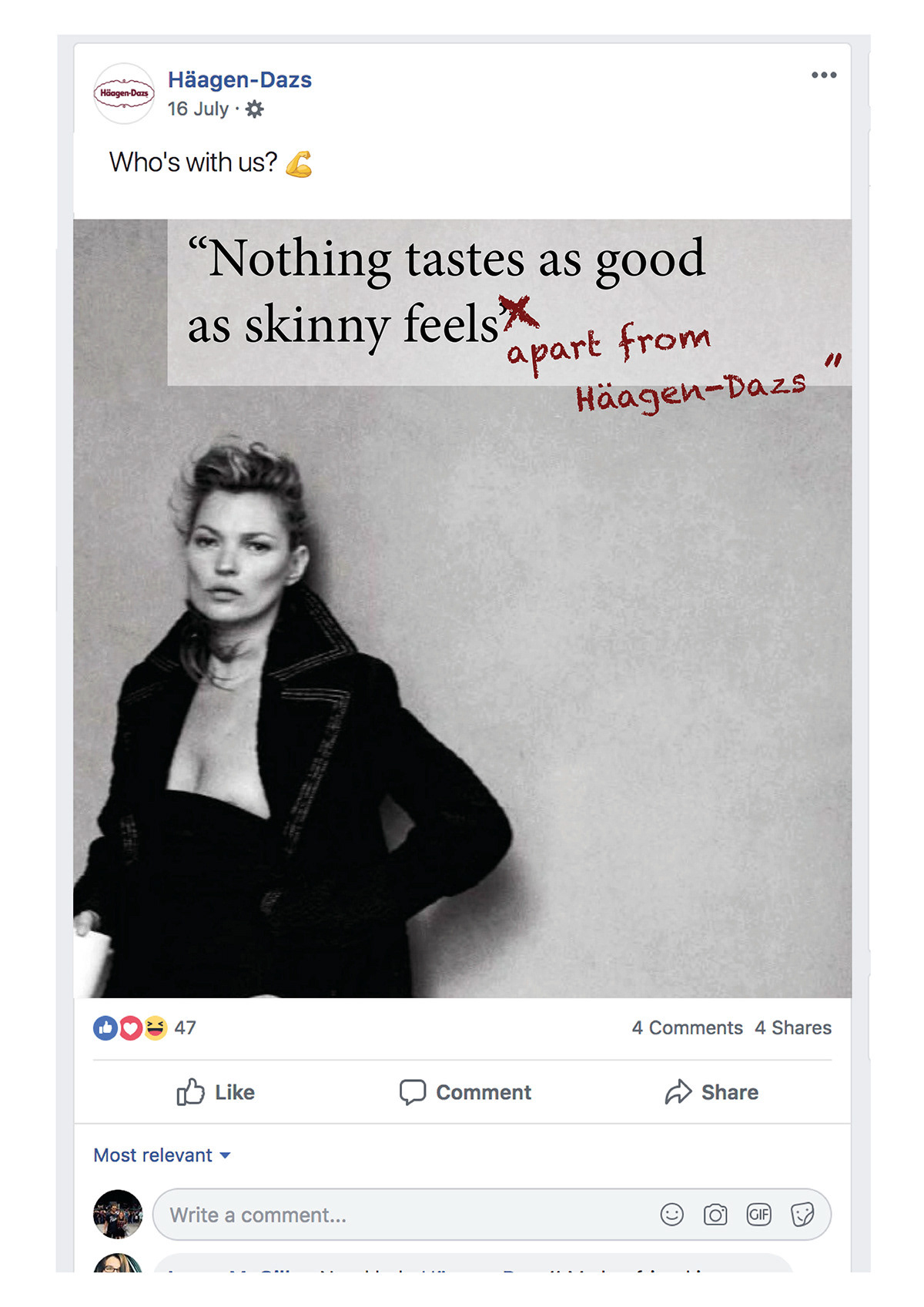Screen dimensions: 924x1307
Task: Click the post privacy gear icon
Action: [254, 109]
